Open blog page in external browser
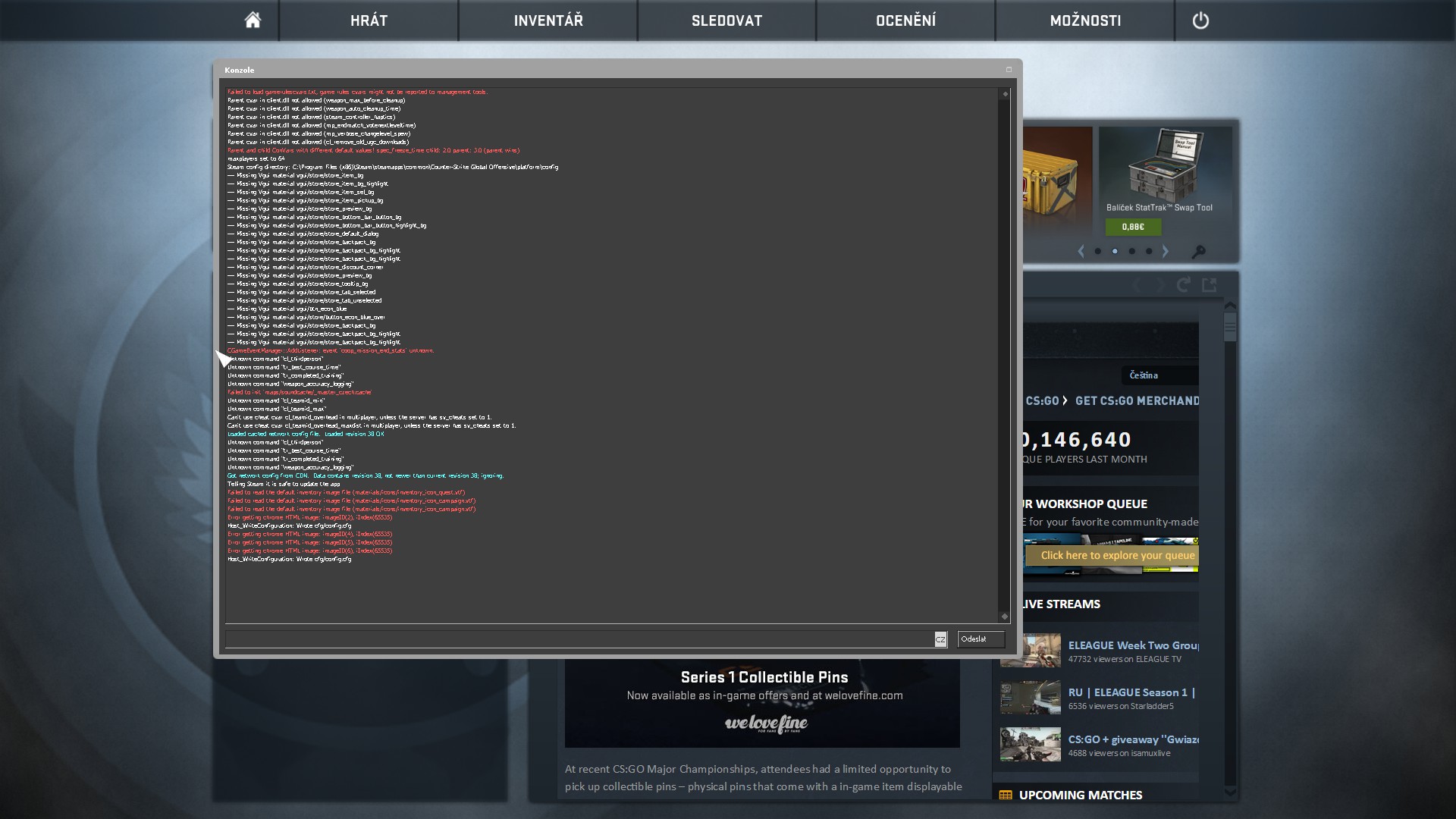 pyautogui.click(x=1209, y=285)
